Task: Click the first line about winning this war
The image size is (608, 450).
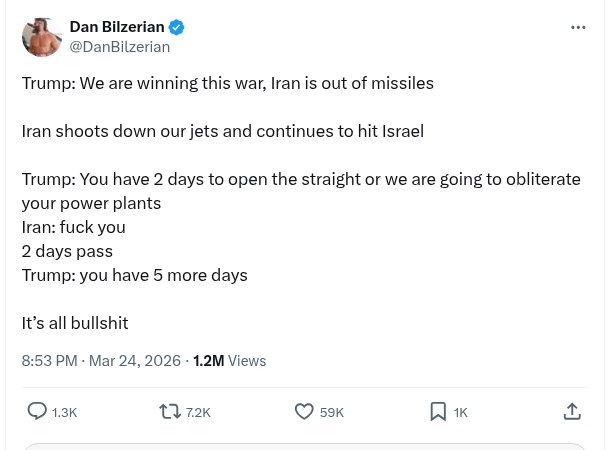Action: (x=227, y=83)
